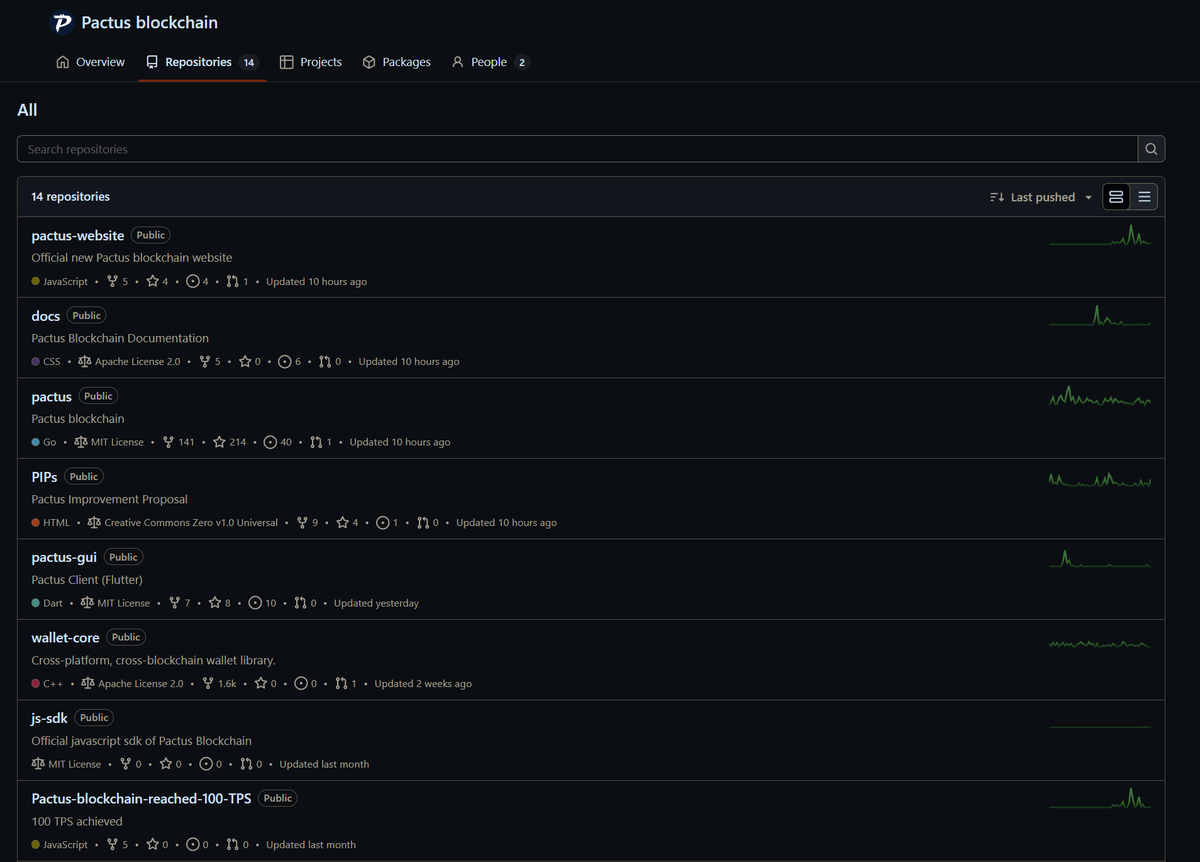The image size is (1200, 862).
Task: View issues count 6 of docs
Action: [290, 362]
